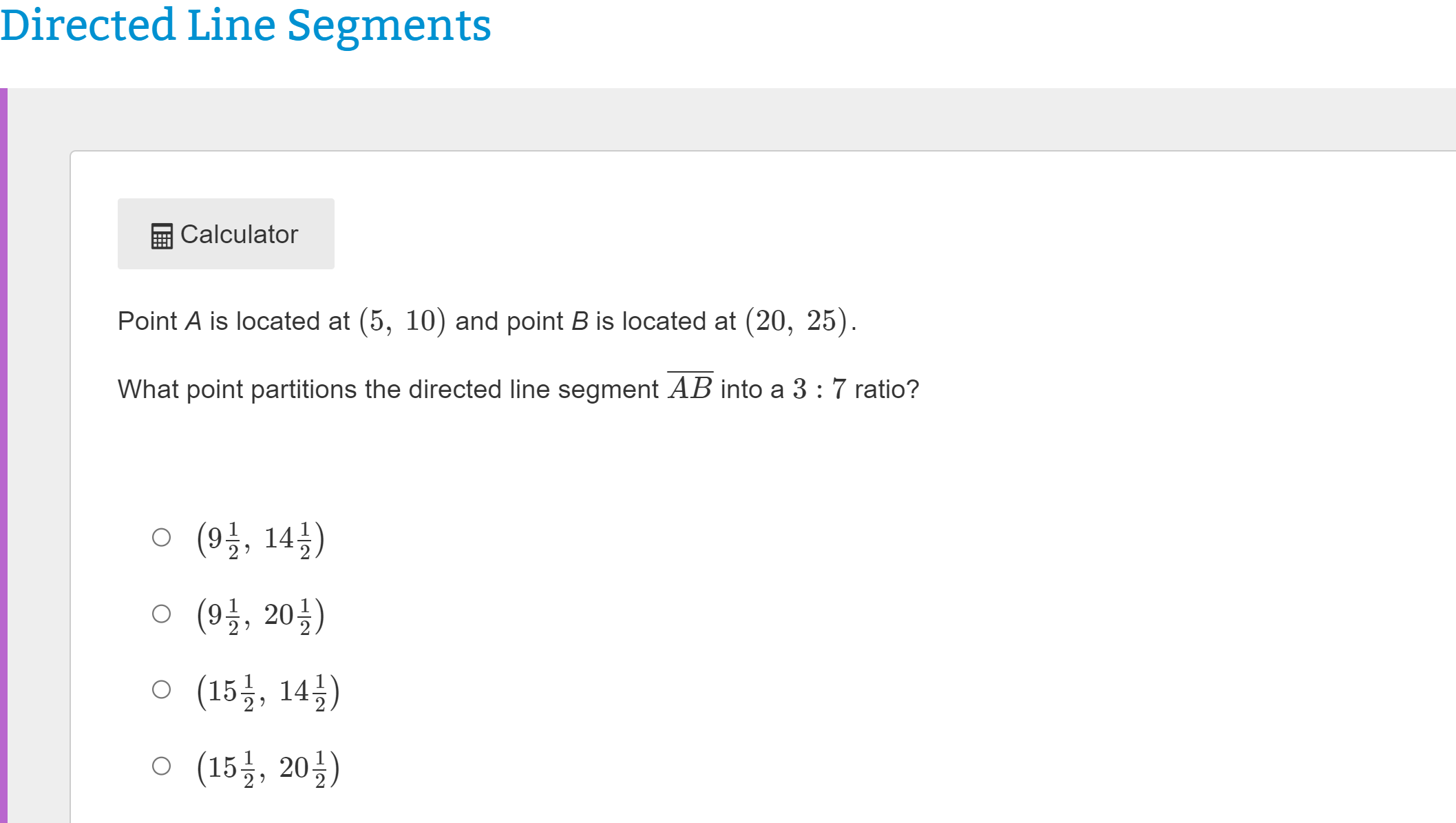Click the radio circle next to (15½, 14½)
This screenshot has width=1456, height=823.
162,691
